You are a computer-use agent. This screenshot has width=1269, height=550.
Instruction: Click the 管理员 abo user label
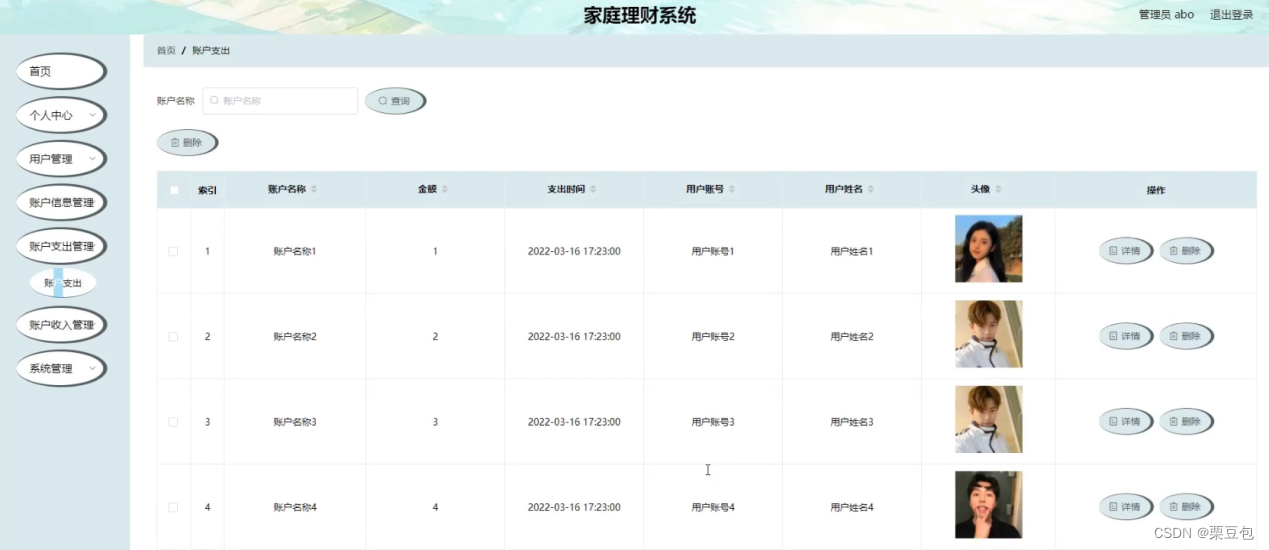click(1166, 15)
